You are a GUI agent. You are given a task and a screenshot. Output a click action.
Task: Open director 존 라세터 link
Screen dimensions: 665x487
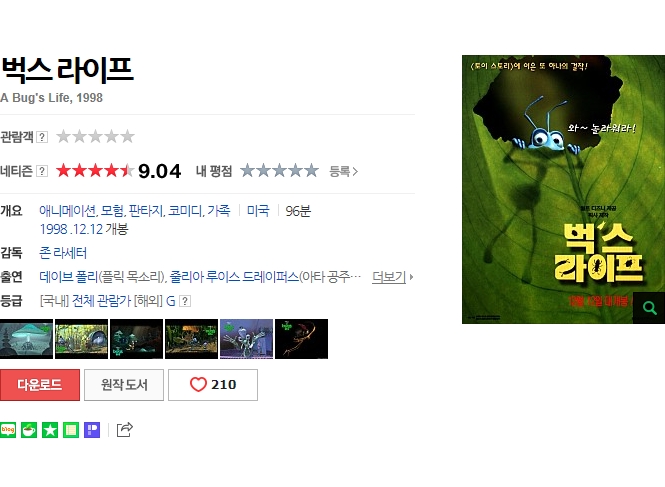point(63,253)
